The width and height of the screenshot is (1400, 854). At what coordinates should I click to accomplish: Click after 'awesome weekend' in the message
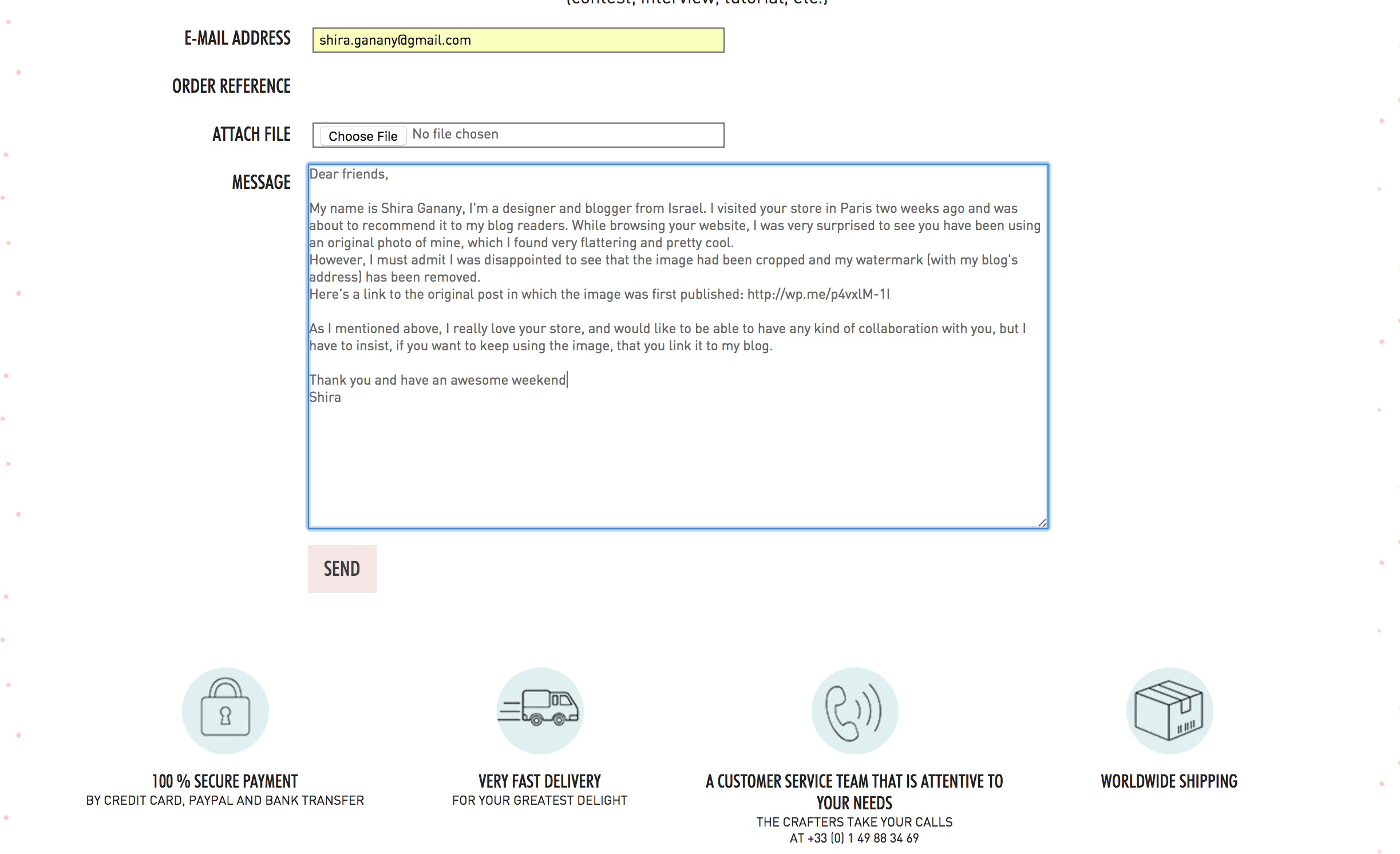coord(567,380)
